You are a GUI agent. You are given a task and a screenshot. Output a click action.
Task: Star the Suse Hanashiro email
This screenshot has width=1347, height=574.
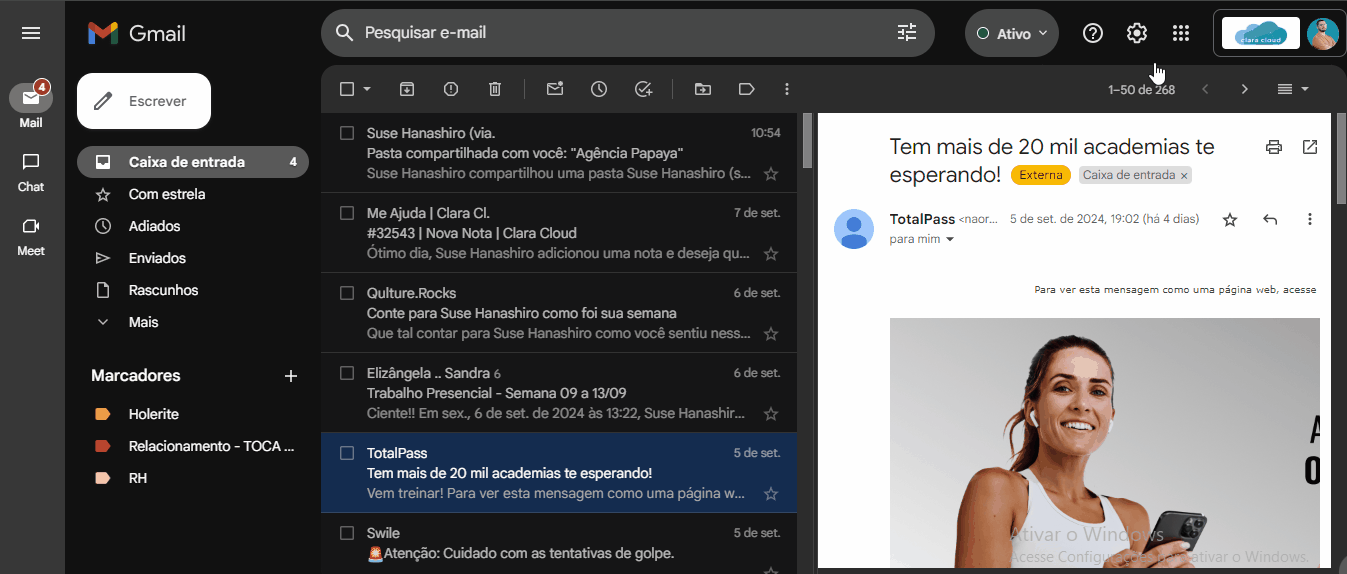(771, 174)
